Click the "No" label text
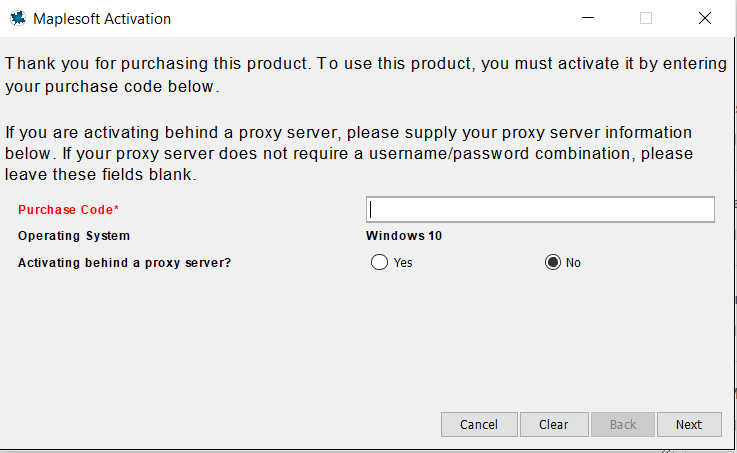 tap(573, 263)
